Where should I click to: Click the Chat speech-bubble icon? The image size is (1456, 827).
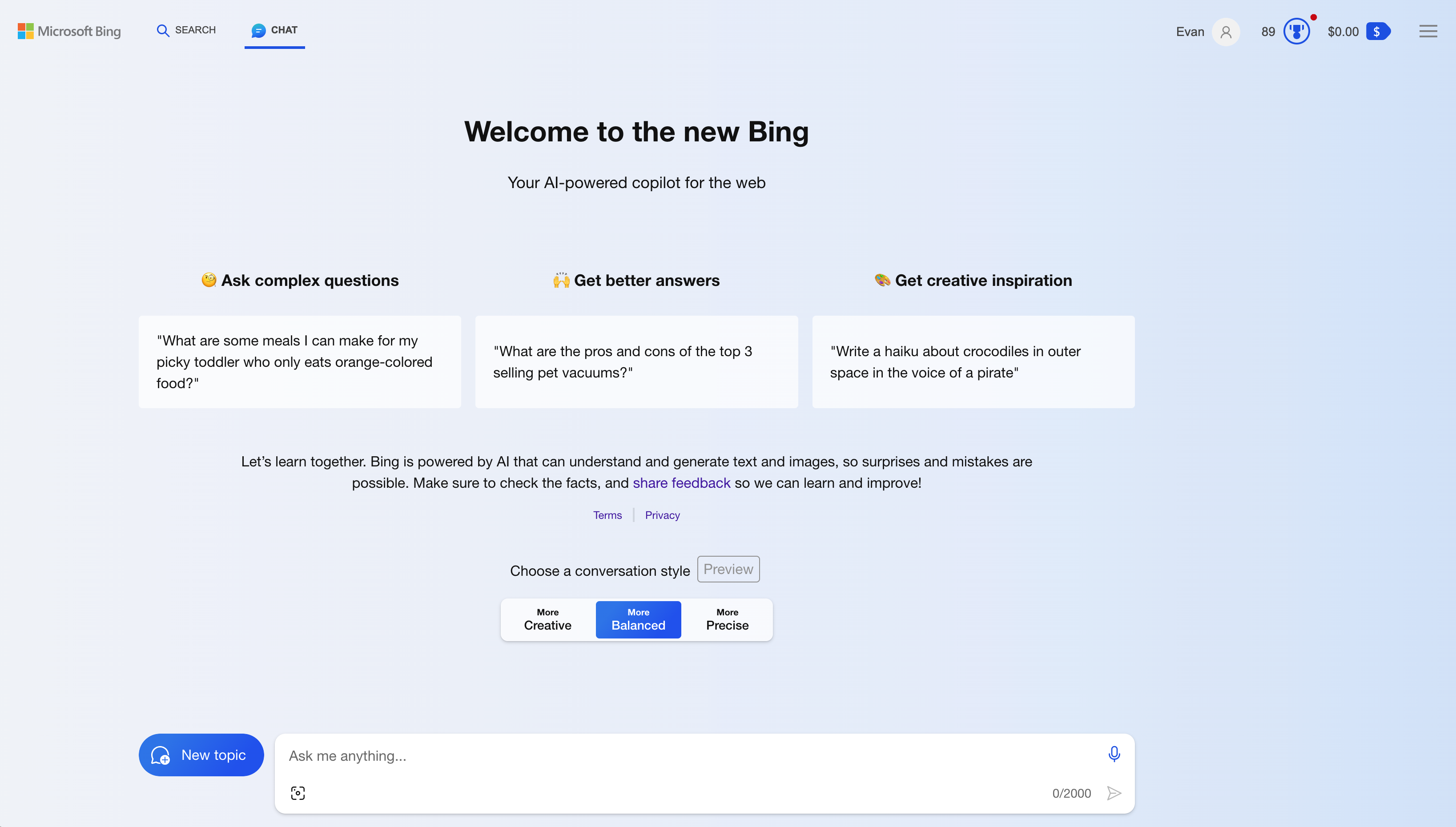click(257, 31)
